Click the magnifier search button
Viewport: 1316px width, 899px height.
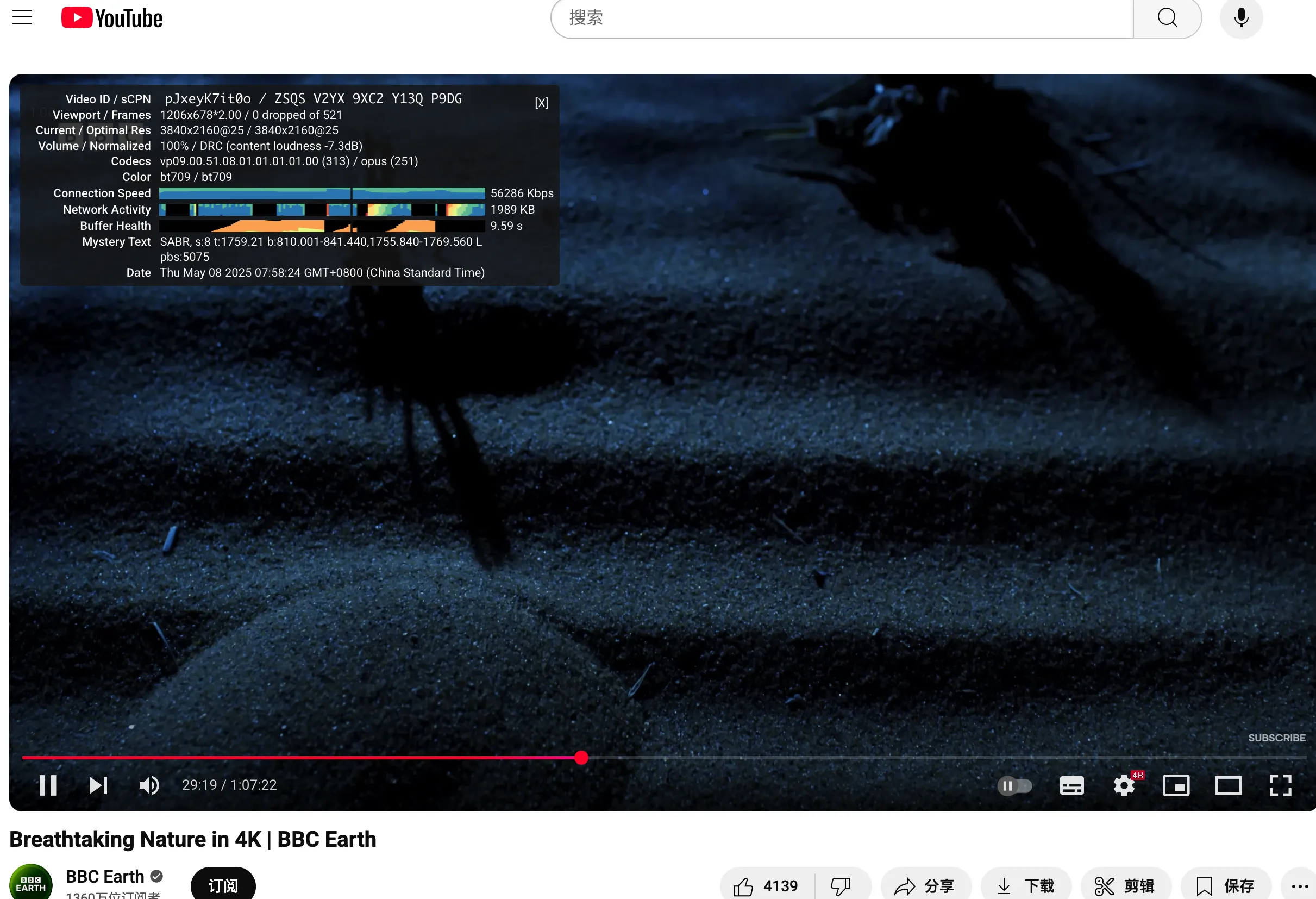[1167, 18]
